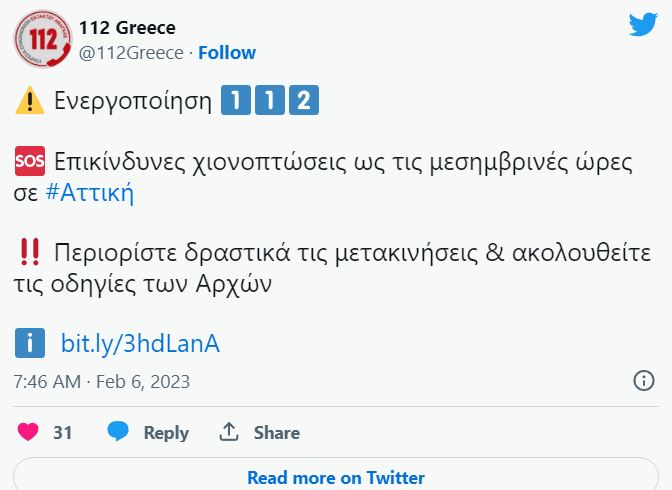672x490 pixels.
Task: Open the 112 Greece display name
Action: (x=127, y=27)
